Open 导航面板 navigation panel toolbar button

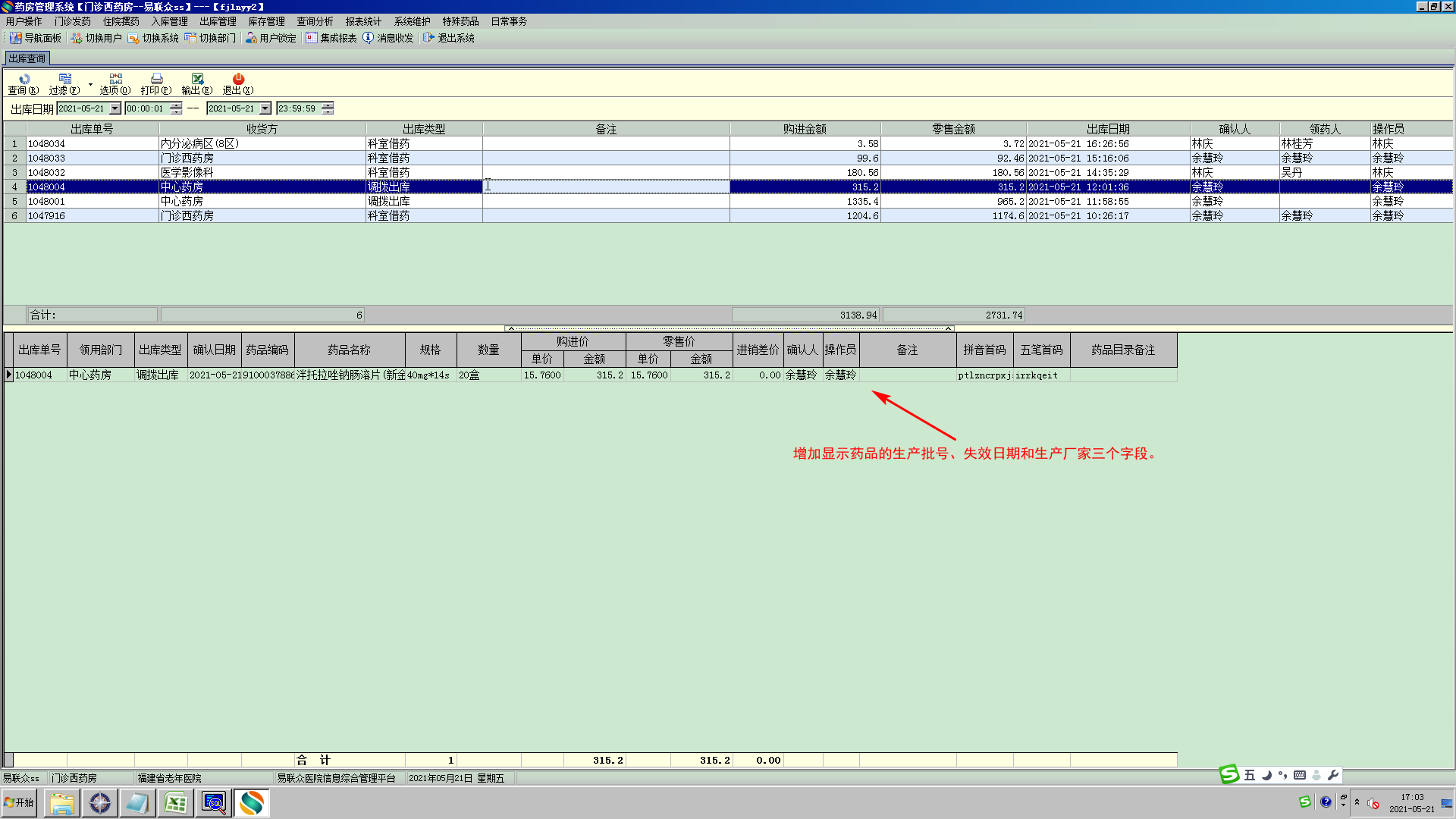[35, 38]
